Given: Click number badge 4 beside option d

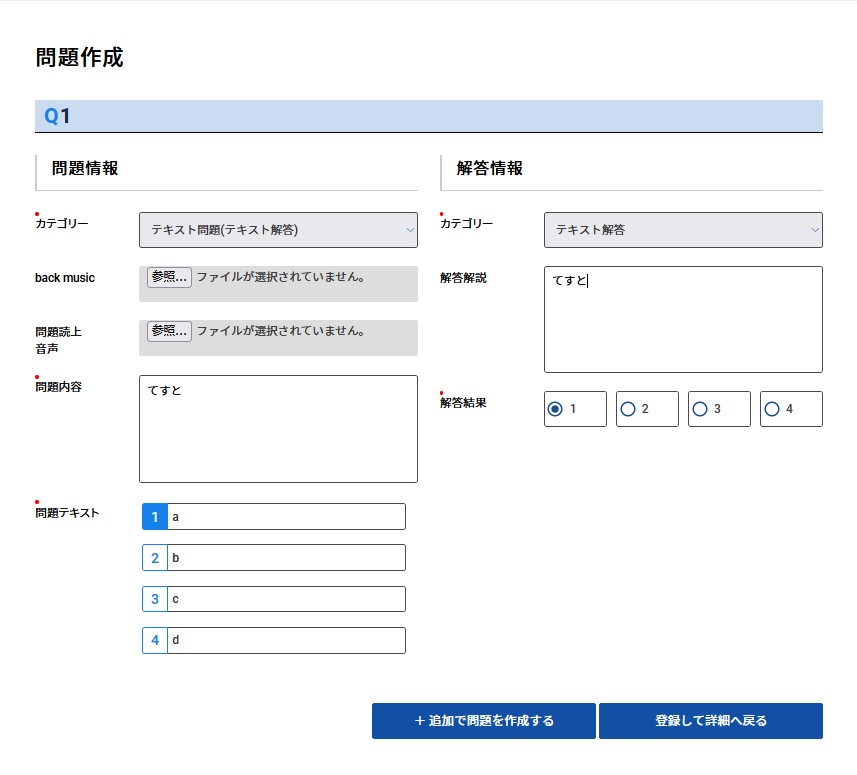Looking at the screenshot, I should (x=155, y=640).
